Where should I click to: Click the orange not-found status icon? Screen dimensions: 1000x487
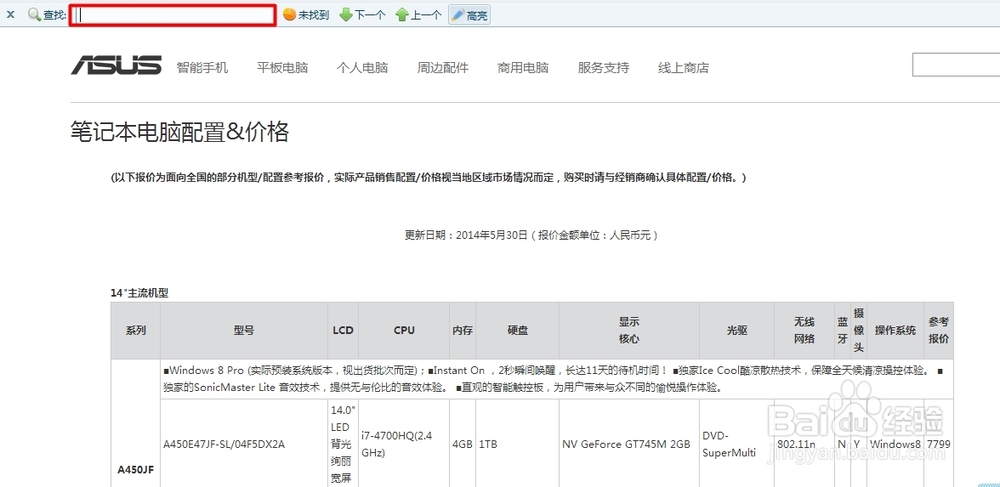point(289,15)
